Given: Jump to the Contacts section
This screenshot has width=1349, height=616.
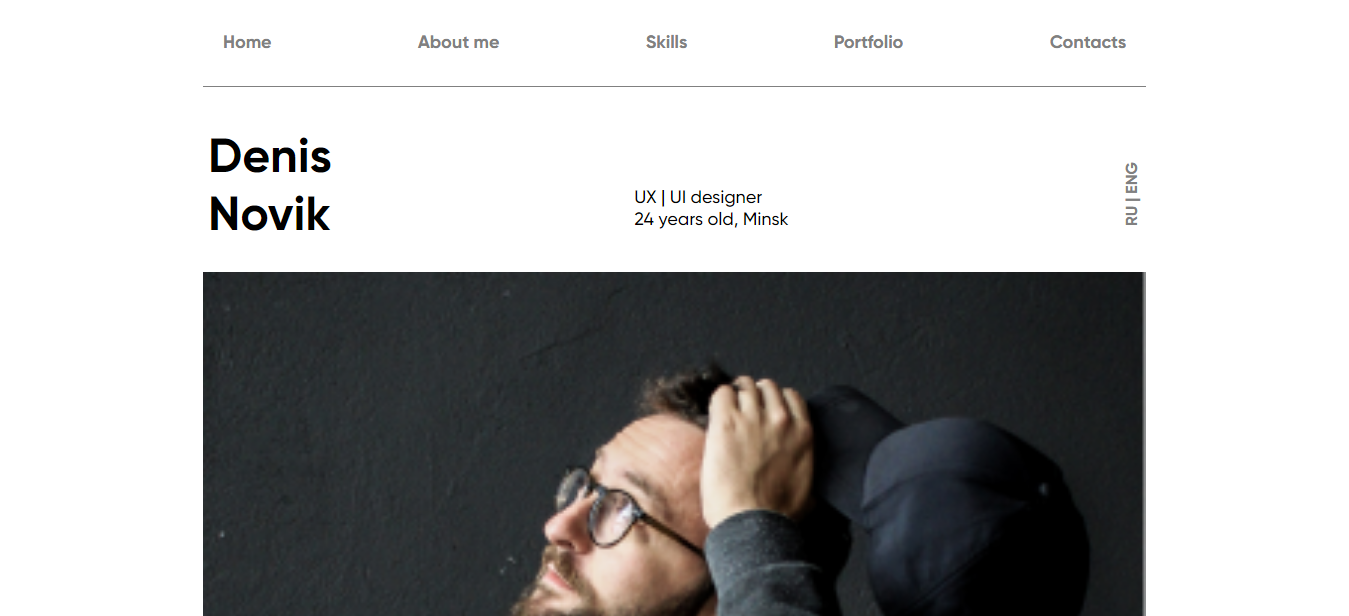Looking at the screenshot, I should point(1088,42).
